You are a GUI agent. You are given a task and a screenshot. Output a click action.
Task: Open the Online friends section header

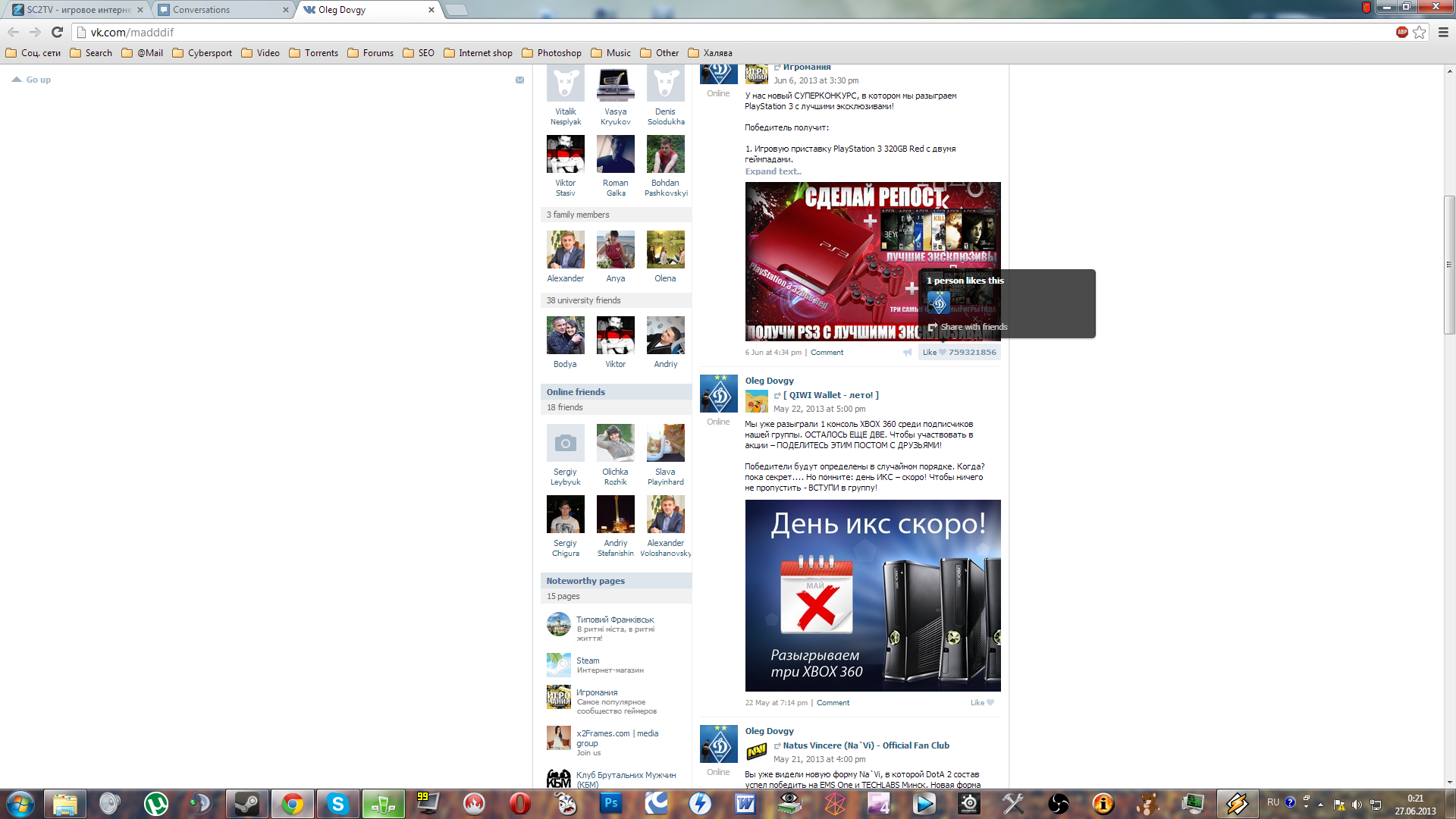click(x=616, y=392)
